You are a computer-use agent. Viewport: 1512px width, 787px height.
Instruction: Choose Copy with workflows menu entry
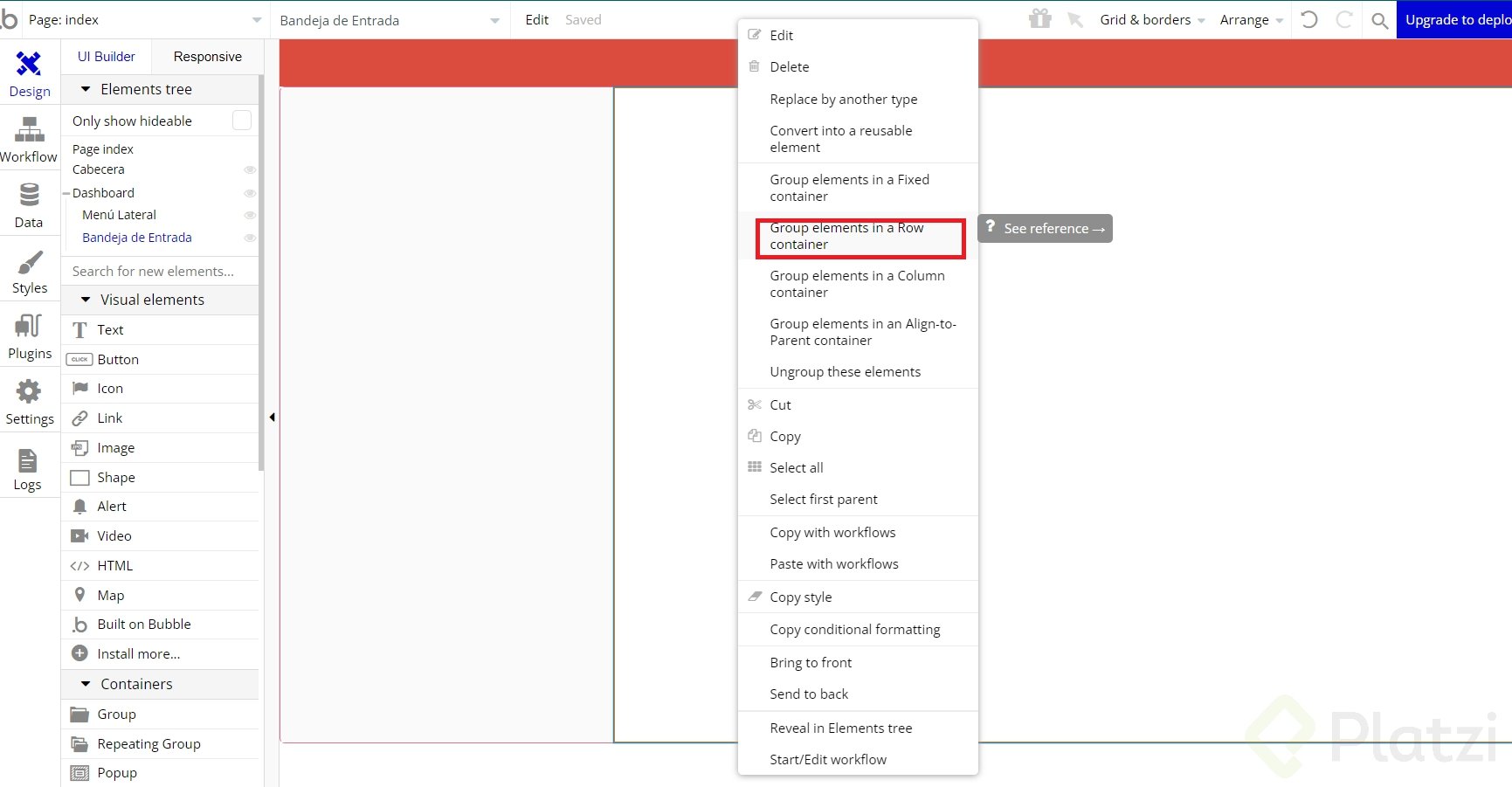(x=858, y=533)
